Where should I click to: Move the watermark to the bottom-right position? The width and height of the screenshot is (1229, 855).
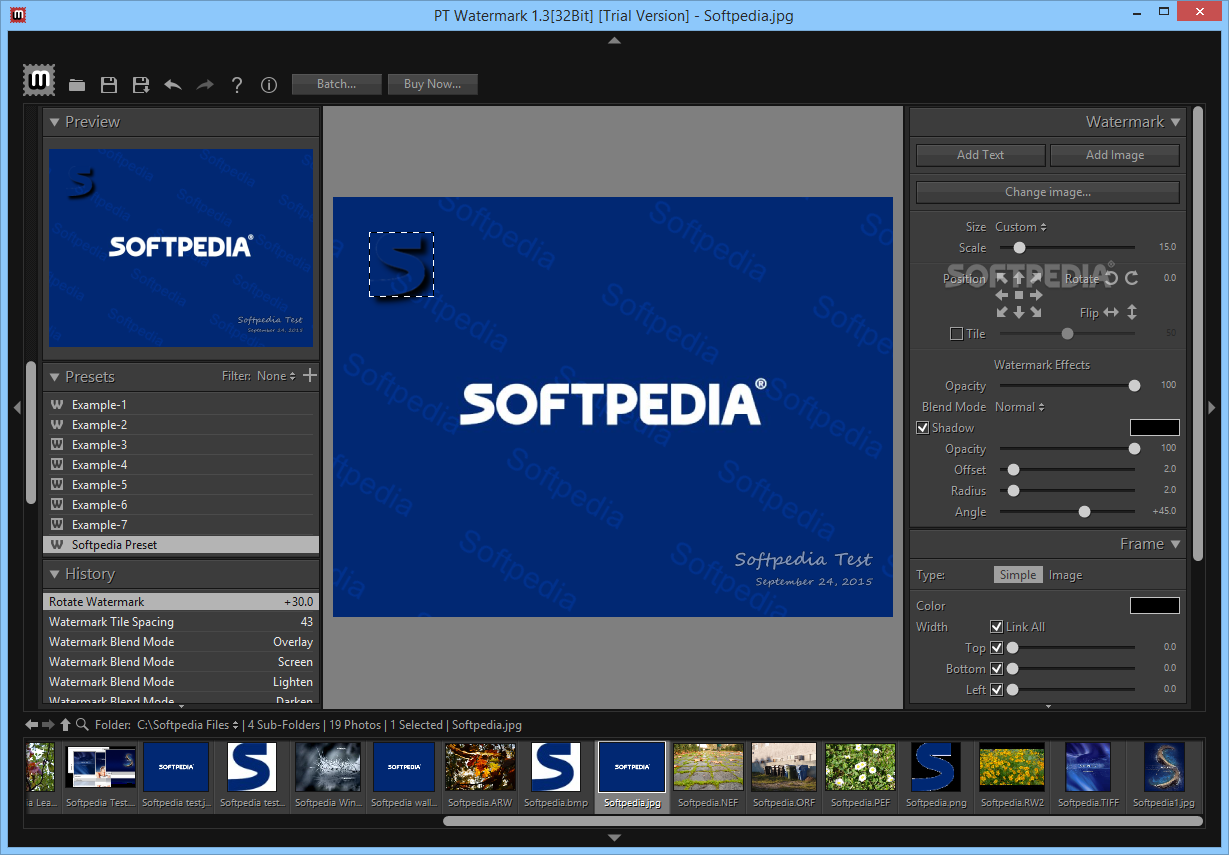point(1036,312)
